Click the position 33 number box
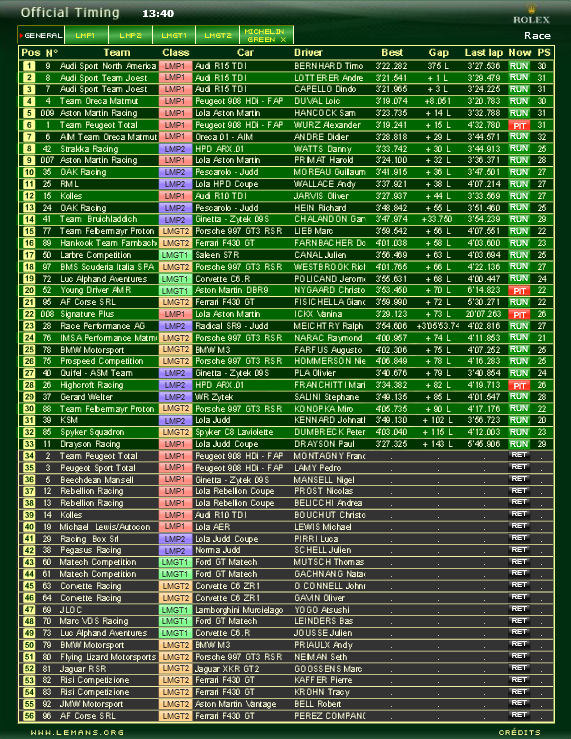This screenshot has height=739, width=571. [x=29, y=444]
